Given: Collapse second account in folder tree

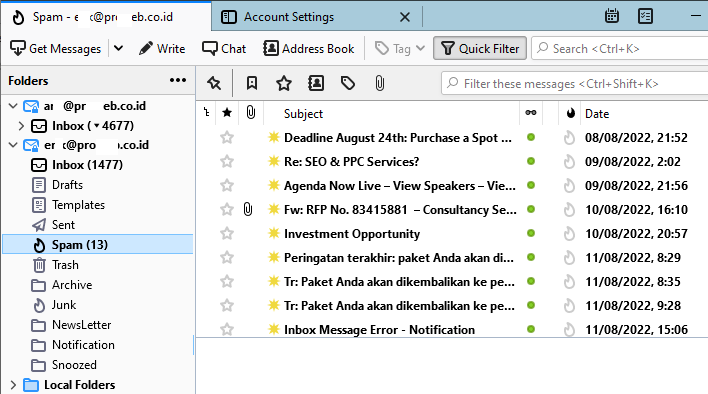Looking at the screenshot, I should click(13, 145).
